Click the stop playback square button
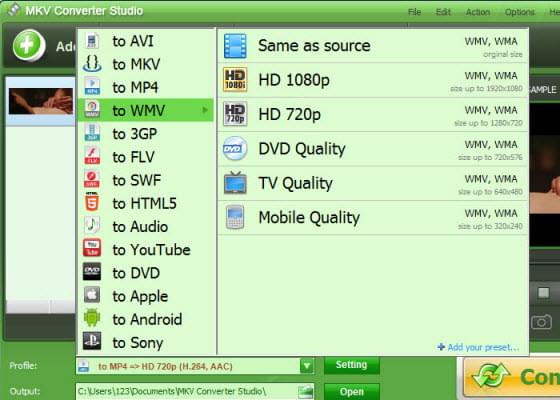 [543, 293]
